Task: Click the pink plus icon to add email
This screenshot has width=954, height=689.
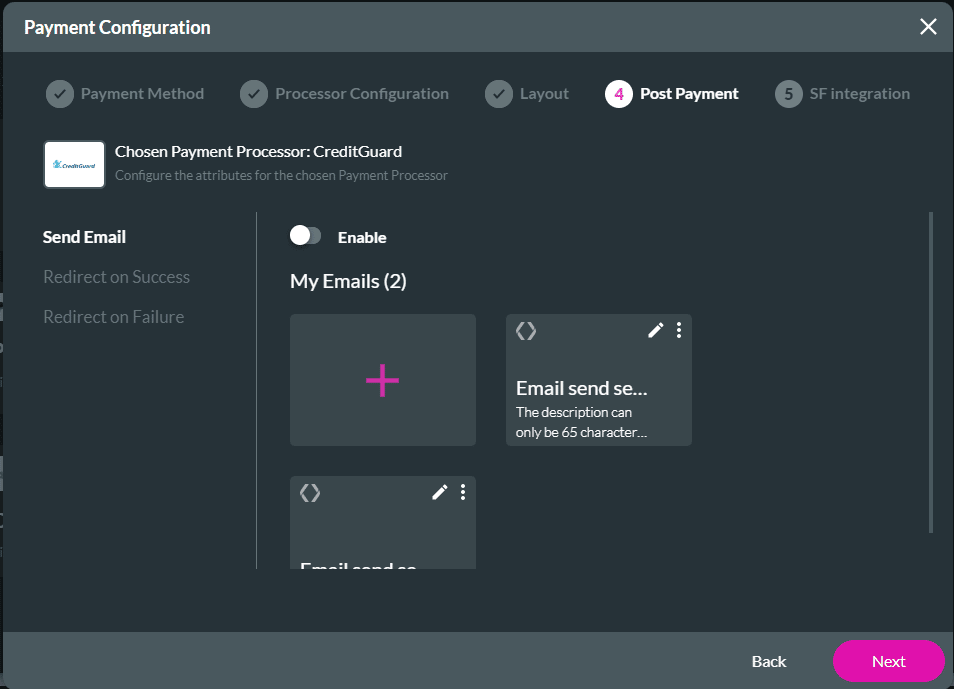Action: click(x=382, y=380)
